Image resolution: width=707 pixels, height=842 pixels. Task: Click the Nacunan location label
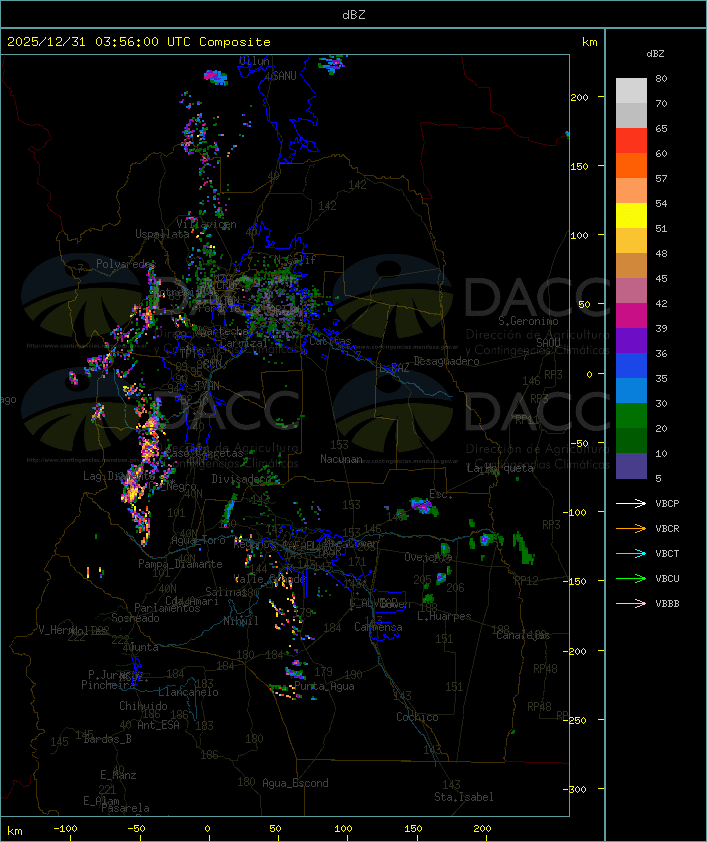tap(341, 459)
